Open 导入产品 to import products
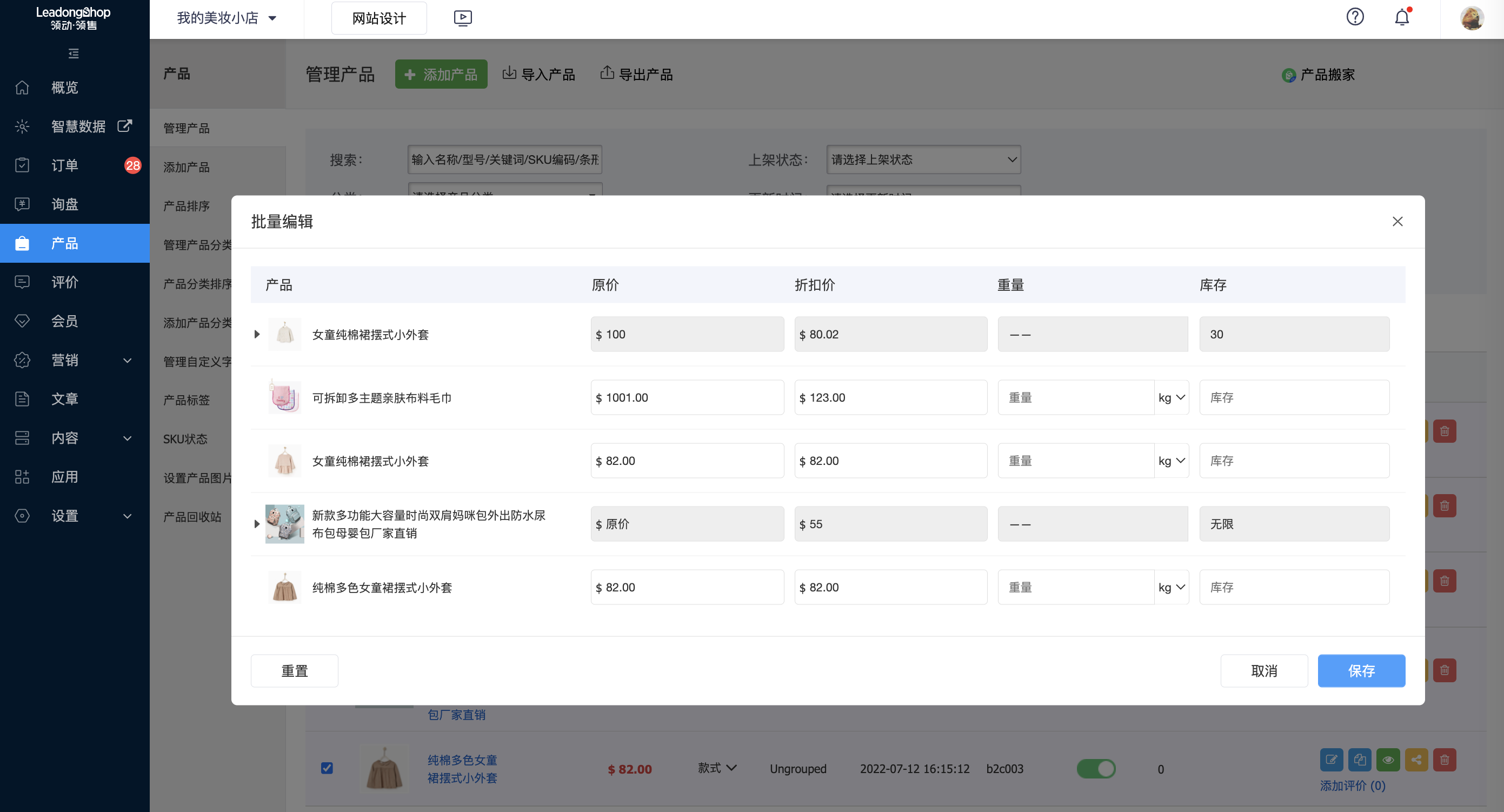This screenshot has width=1504, height=812. tap(538, 74)
